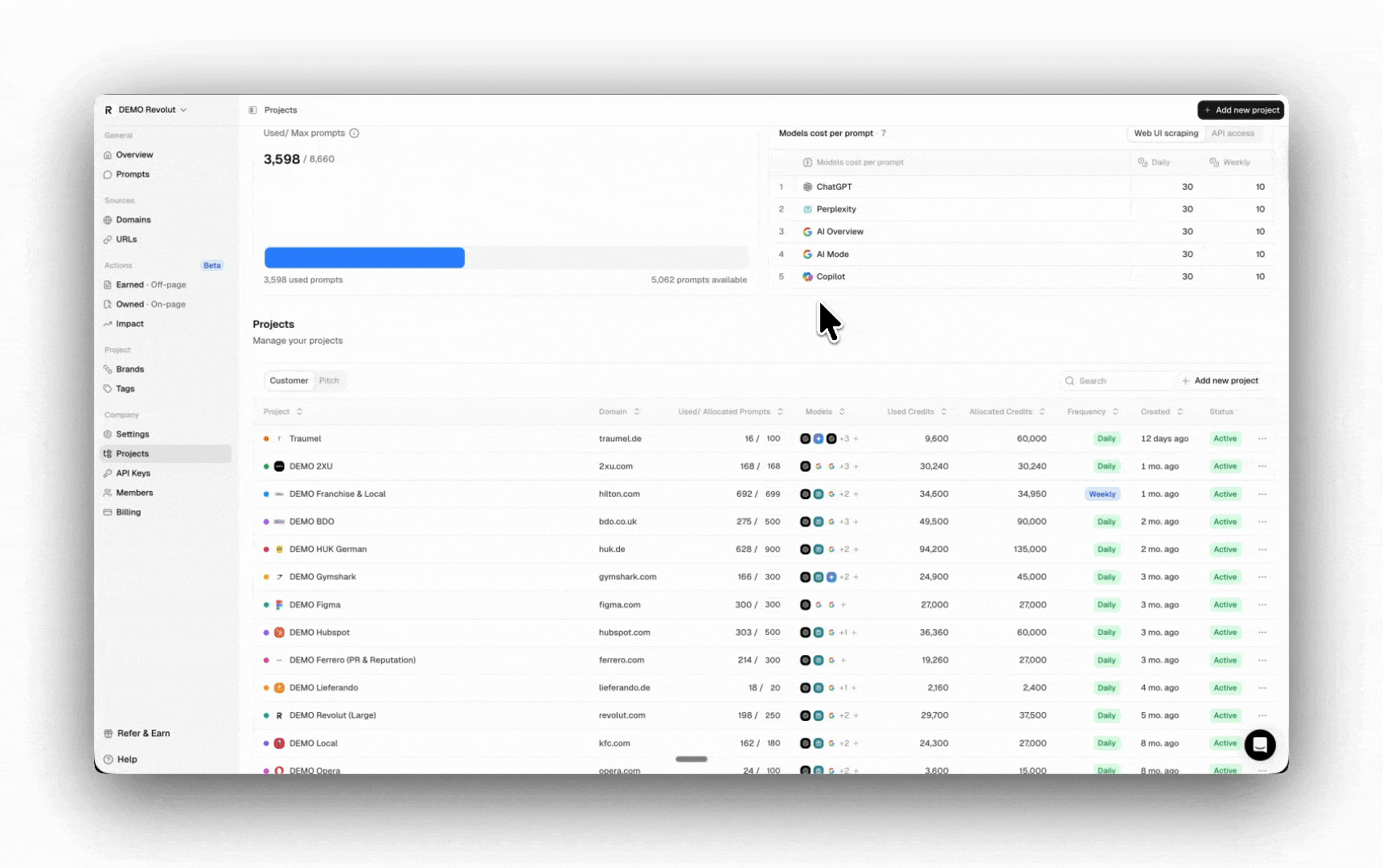Select the Pitch tab

point(329,381)
